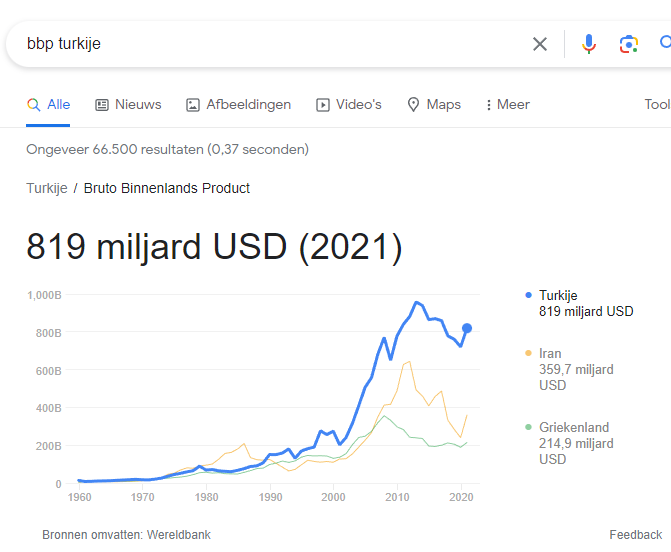Open the Tools options
The height and width of the screenshot is (552, 671).
[657, 104]
